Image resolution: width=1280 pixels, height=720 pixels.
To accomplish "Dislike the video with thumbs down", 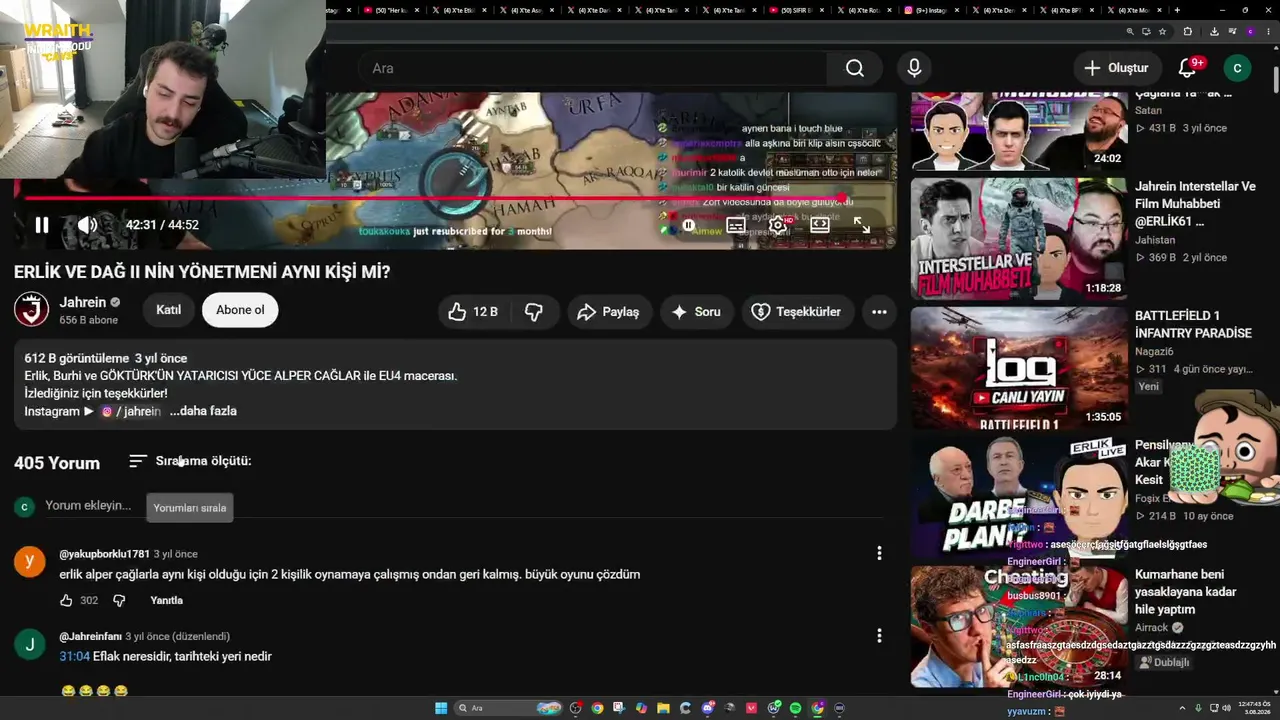I will (x=534, y=312).
